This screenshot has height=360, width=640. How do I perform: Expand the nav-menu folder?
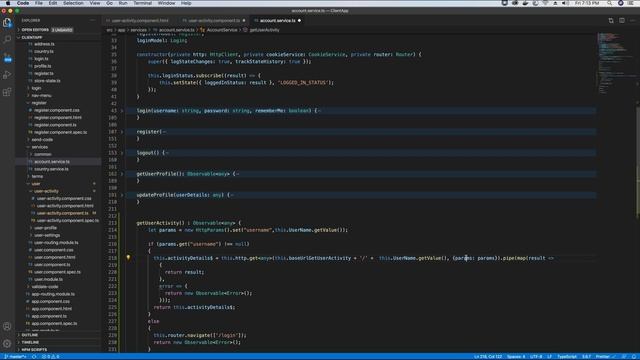coord(41,96)
